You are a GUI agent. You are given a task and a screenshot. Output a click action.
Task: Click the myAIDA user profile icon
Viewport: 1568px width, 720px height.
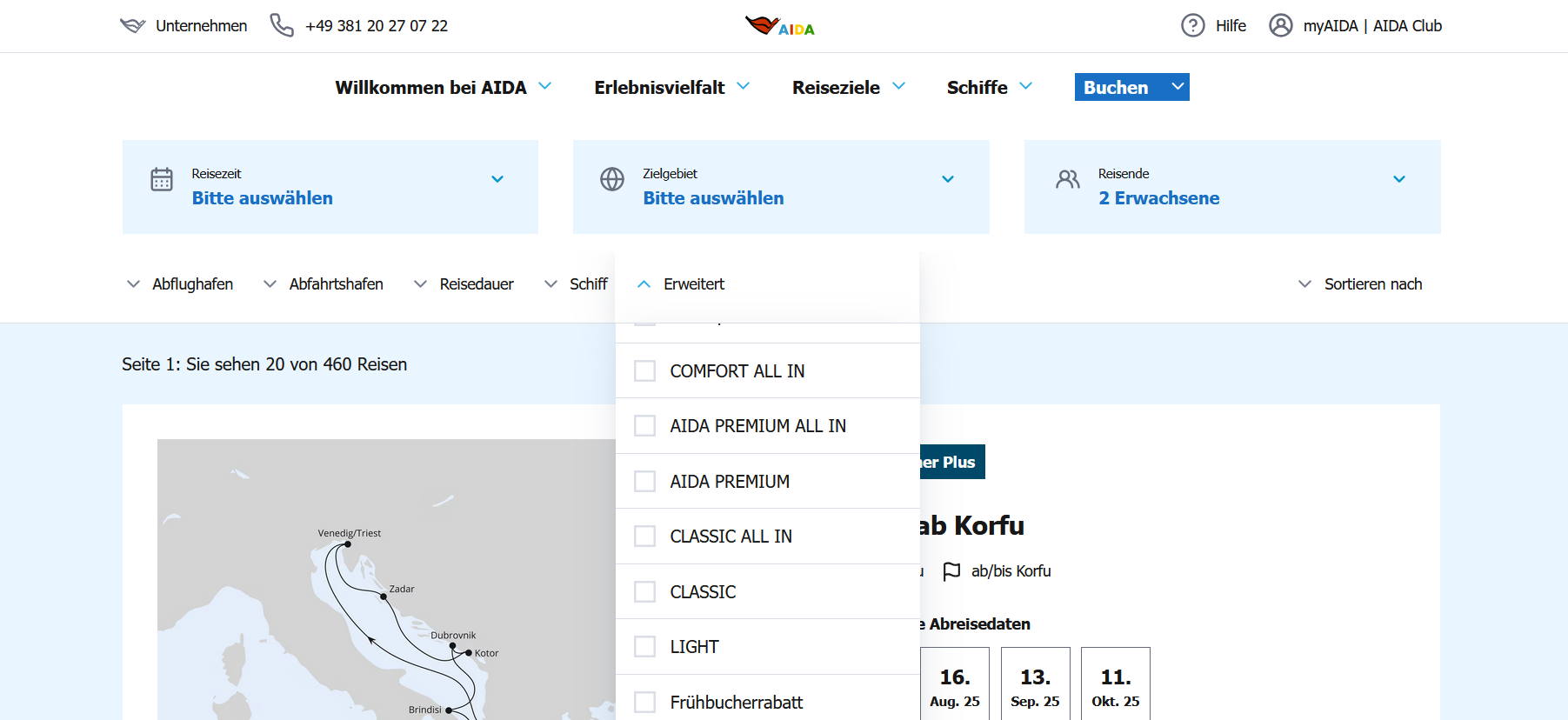1280,25
